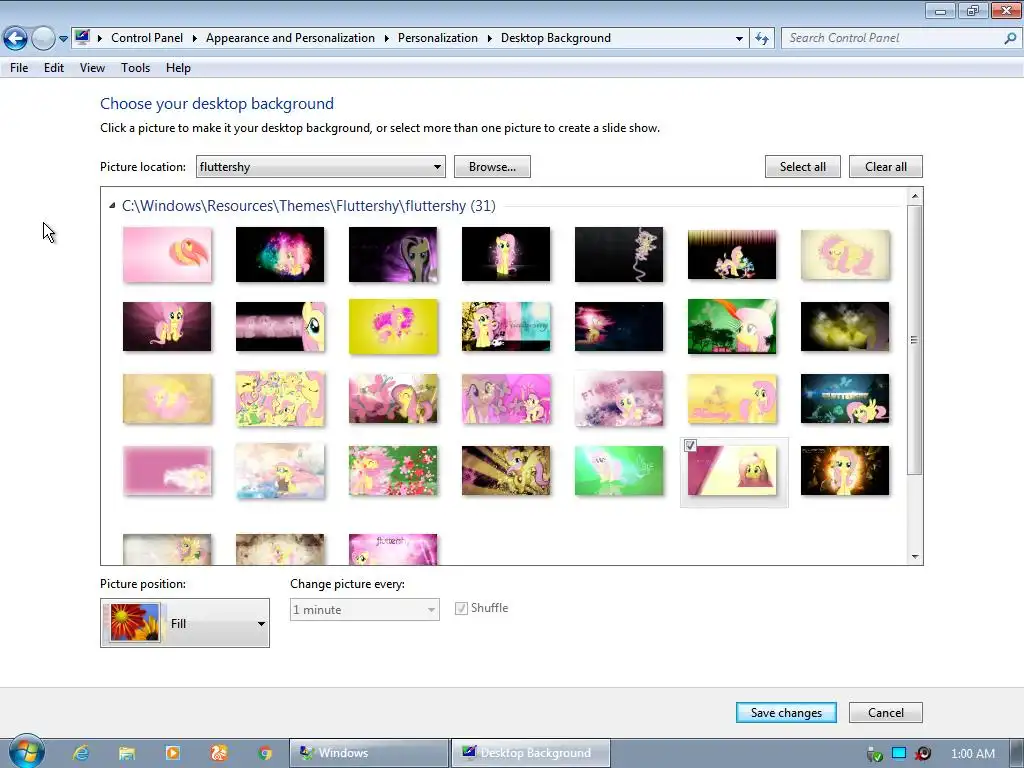The image size is (1024, 768).
Task: Select the sleeping Fluttershy cream wallpaper
Action: (845, 255)
